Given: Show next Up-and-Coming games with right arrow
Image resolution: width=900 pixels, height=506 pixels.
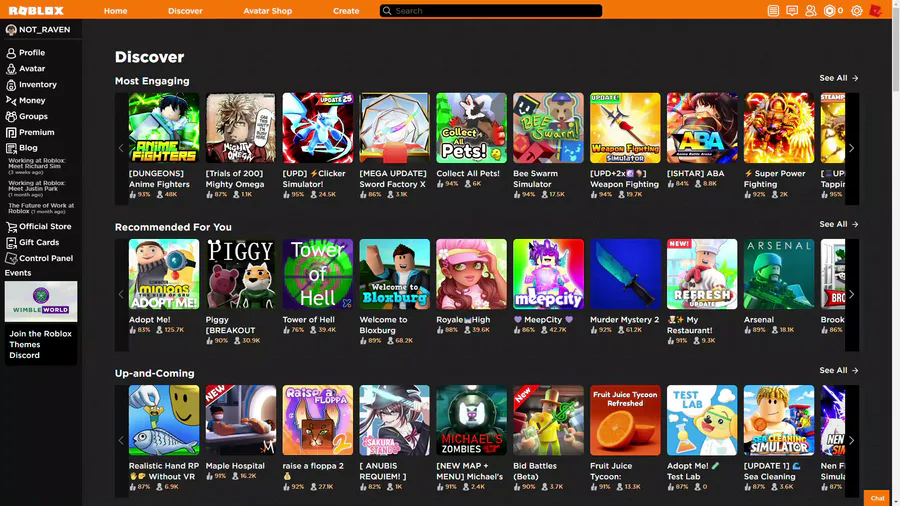Looking at the screenshot, I should [852, 441].
